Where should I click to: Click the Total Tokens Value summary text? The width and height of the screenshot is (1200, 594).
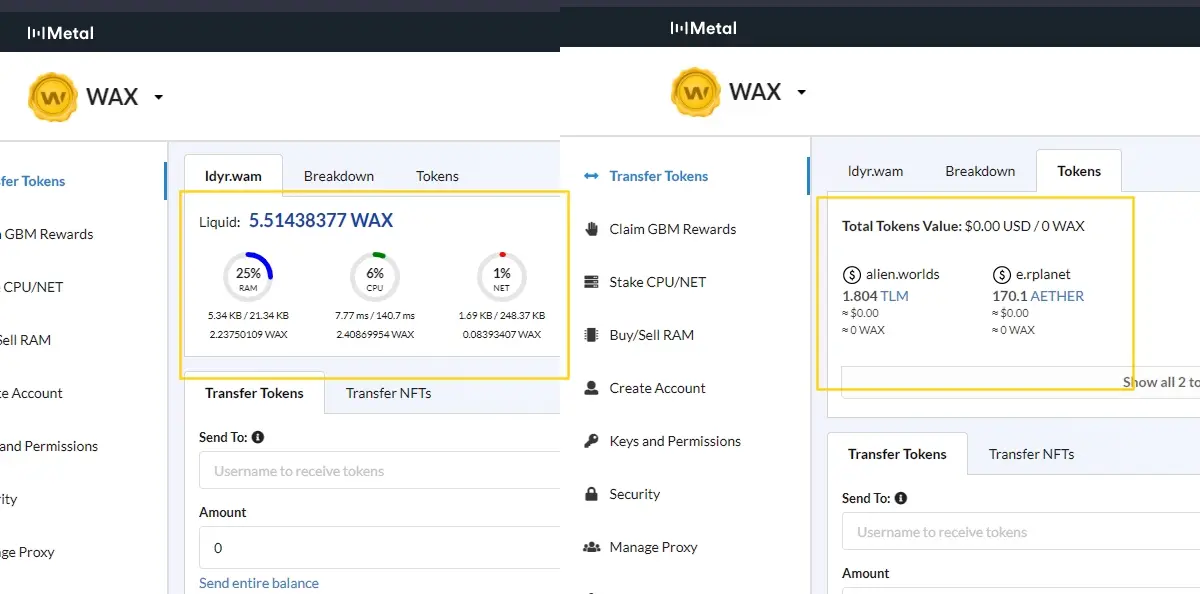[x=963, y=226]
